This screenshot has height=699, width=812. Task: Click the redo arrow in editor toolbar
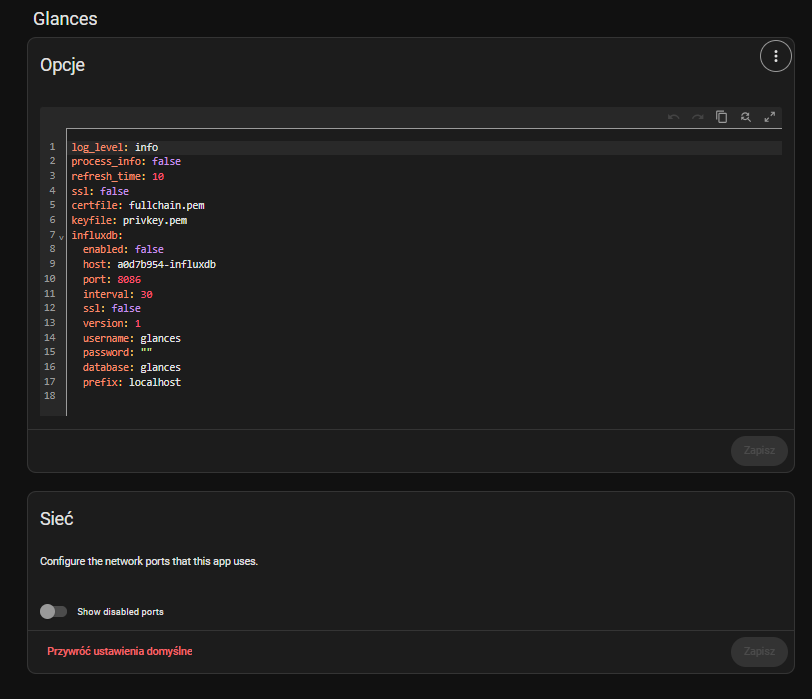tap(698, 117)
